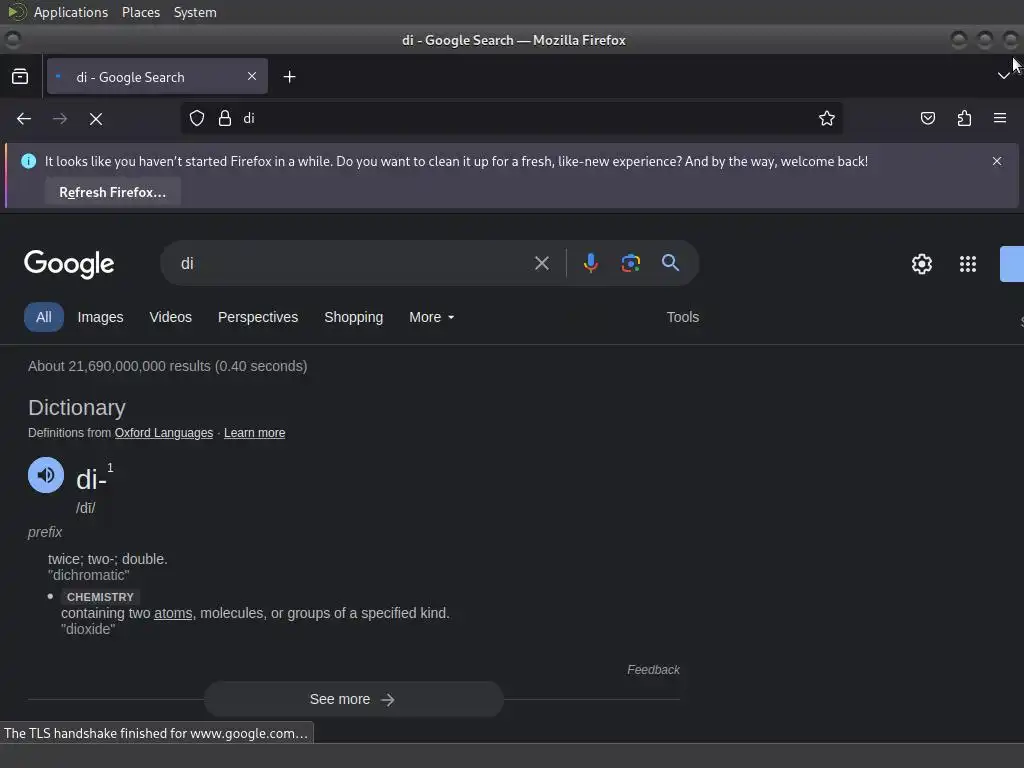
Task: Click the Firefox View icon
Action: tap(20, 77)
